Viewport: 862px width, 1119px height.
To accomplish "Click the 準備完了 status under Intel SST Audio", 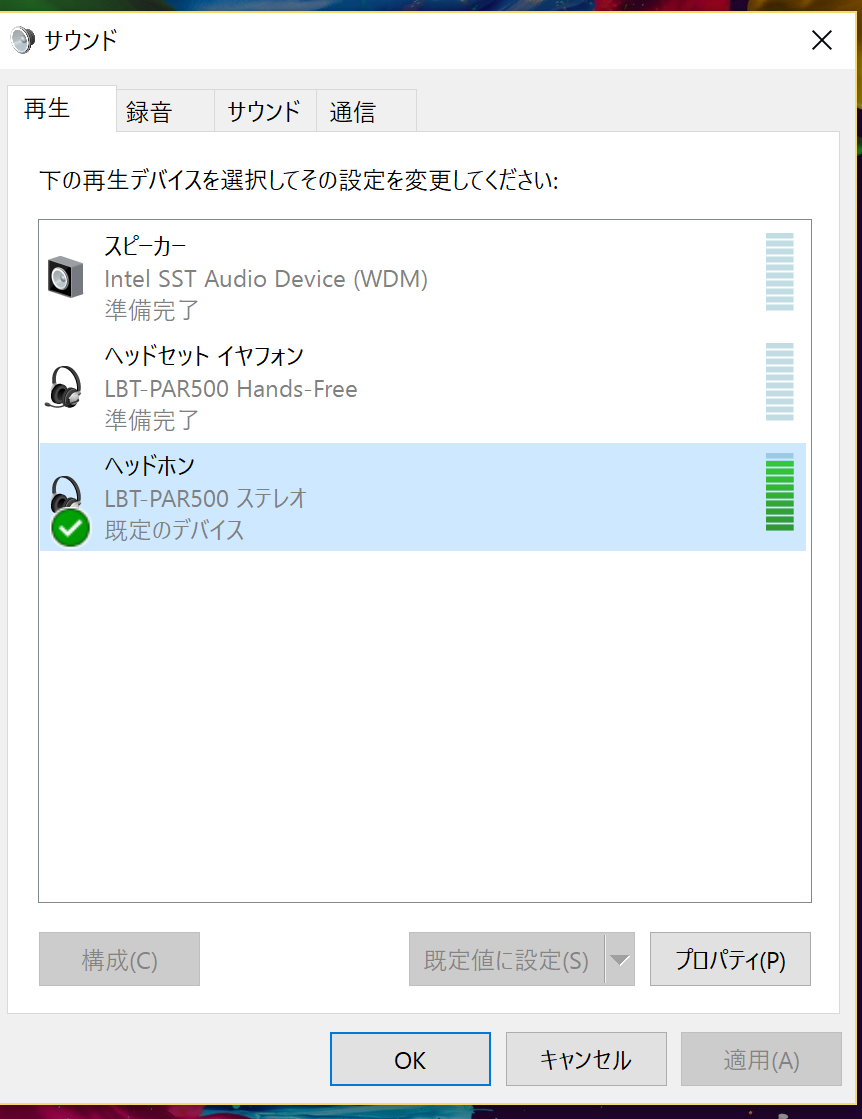I will [151, 310].
